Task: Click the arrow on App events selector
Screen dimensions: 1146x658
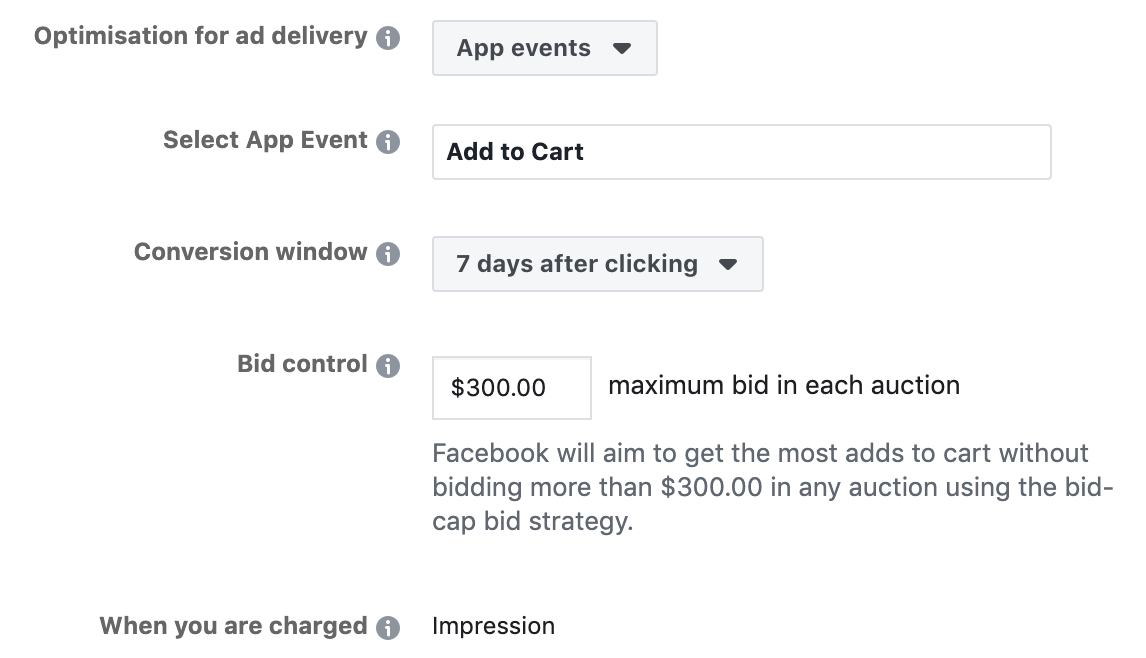Action: tap(622, 48)
